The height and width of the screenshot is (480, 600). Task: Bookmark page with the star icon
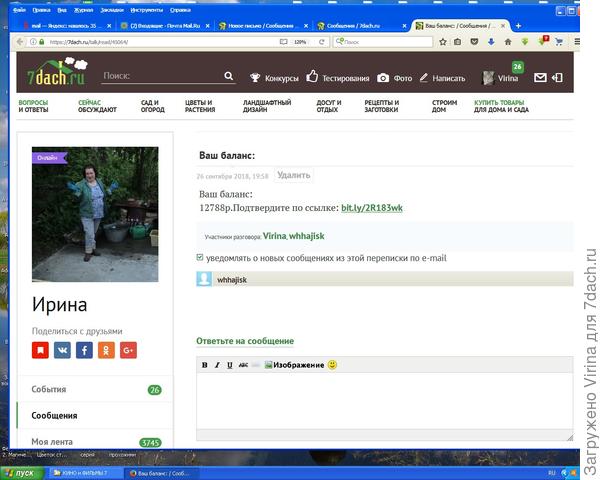pyautogui.click(x=443, y=42)
